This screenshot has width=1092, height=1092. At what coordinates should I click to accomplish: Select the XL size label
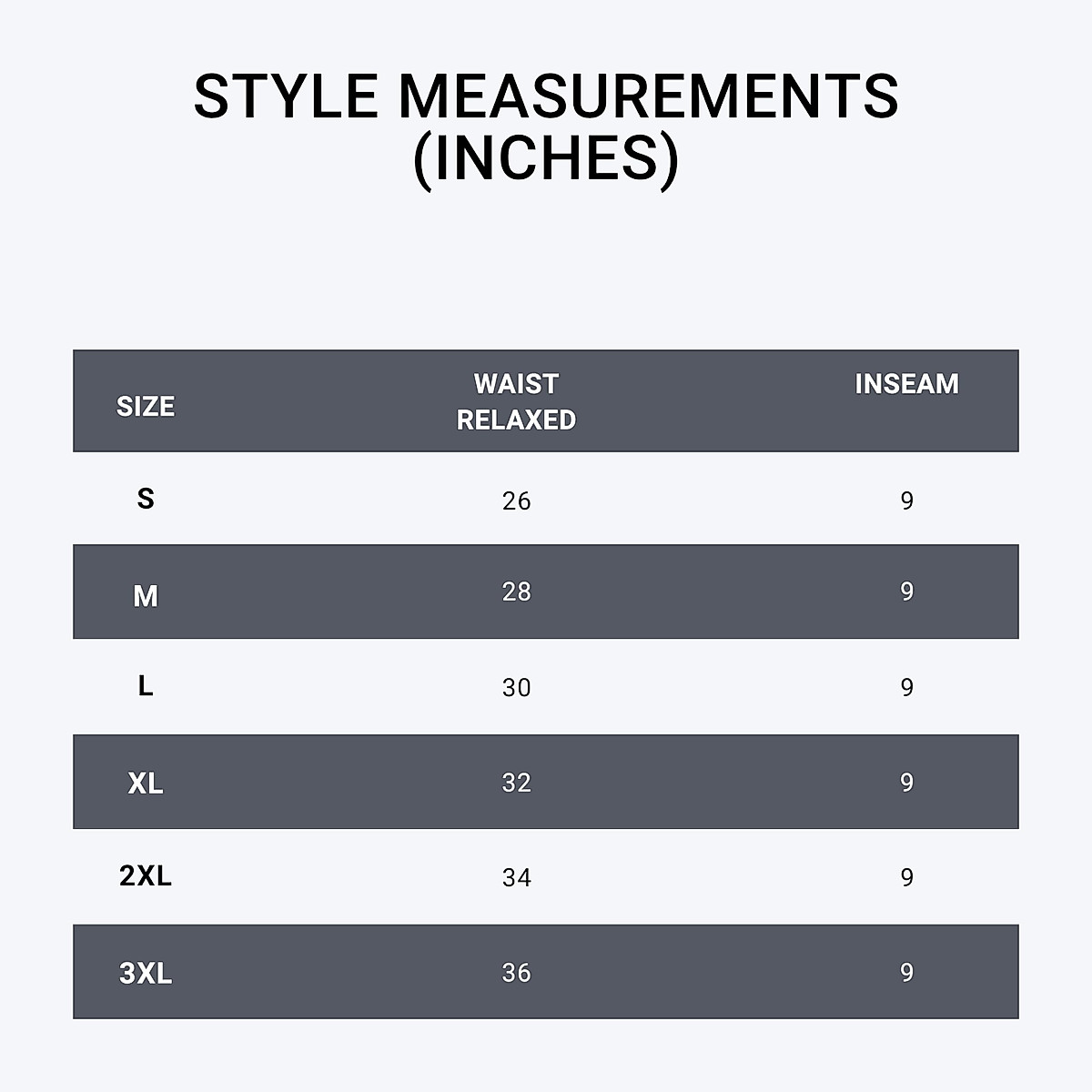click(x=146, y=783)
